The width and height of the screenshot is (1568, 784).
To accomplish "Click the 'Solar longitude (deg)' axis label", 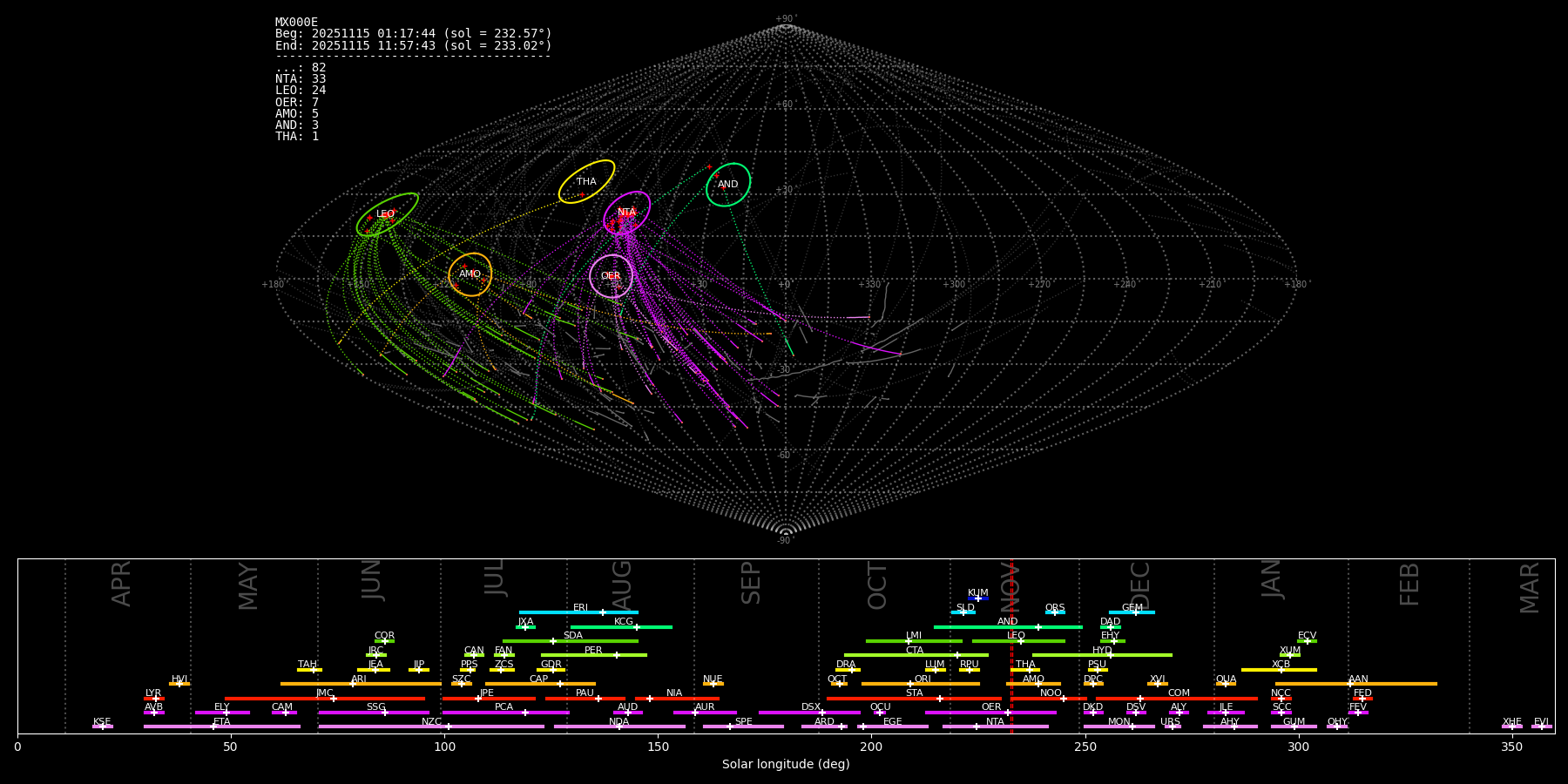I will pyautogui.click(x=786, y=765).
